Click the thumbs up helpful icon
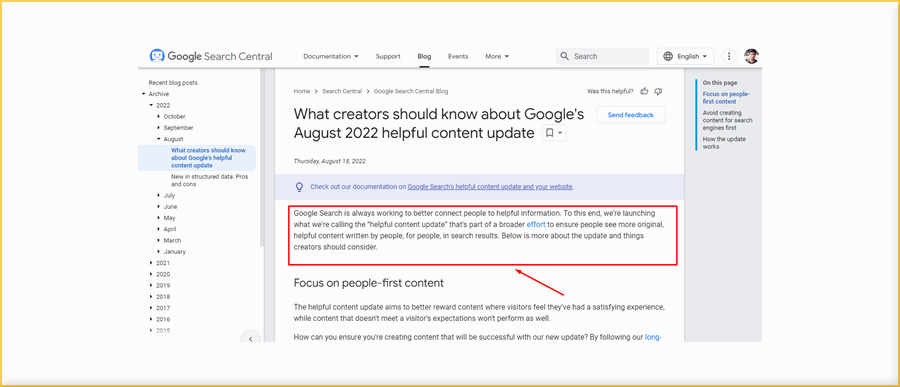This screenshot has height=387, width=900. [x=644, y=91]
